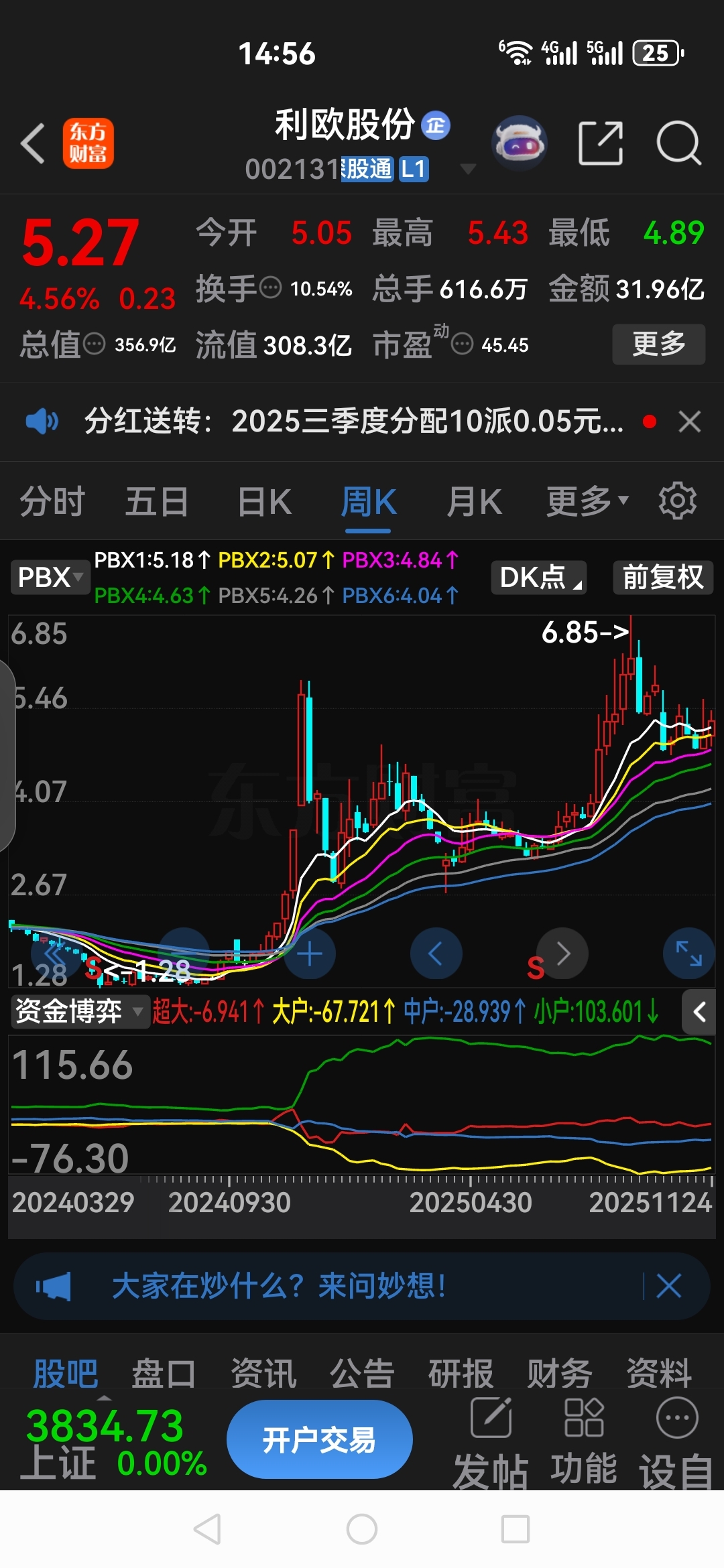The width and height of the screenshot is (724, 1568).
Task: Move chart left with the arrow button
Action: tap(436, 954)
